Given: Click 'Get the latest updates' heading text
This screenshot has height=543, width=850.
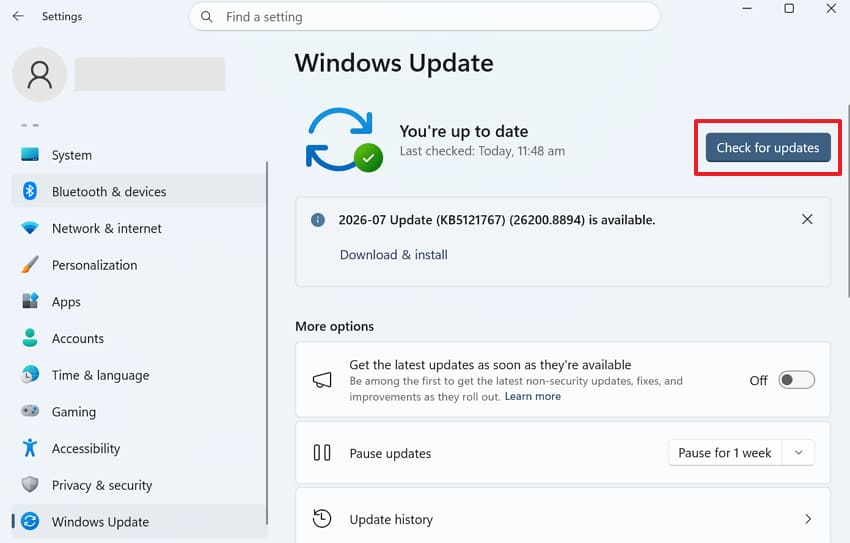Looking at the screenshot, I should (490, 365).
